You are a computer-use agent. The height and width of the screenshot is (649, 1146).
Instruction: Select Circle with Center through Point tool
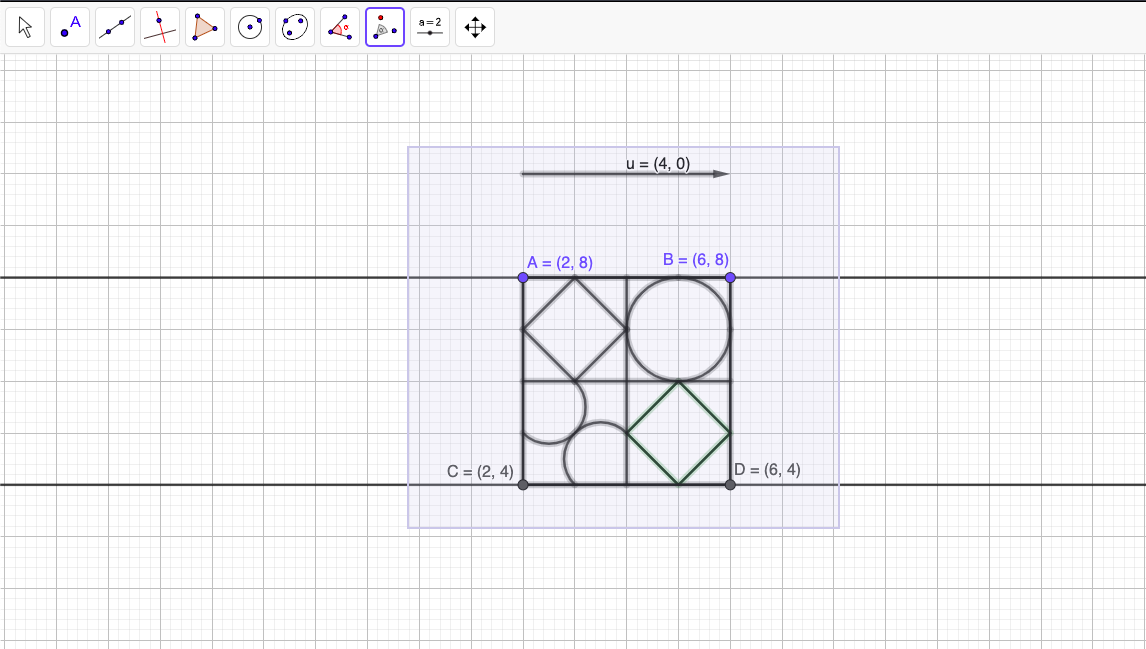(250, 27)
